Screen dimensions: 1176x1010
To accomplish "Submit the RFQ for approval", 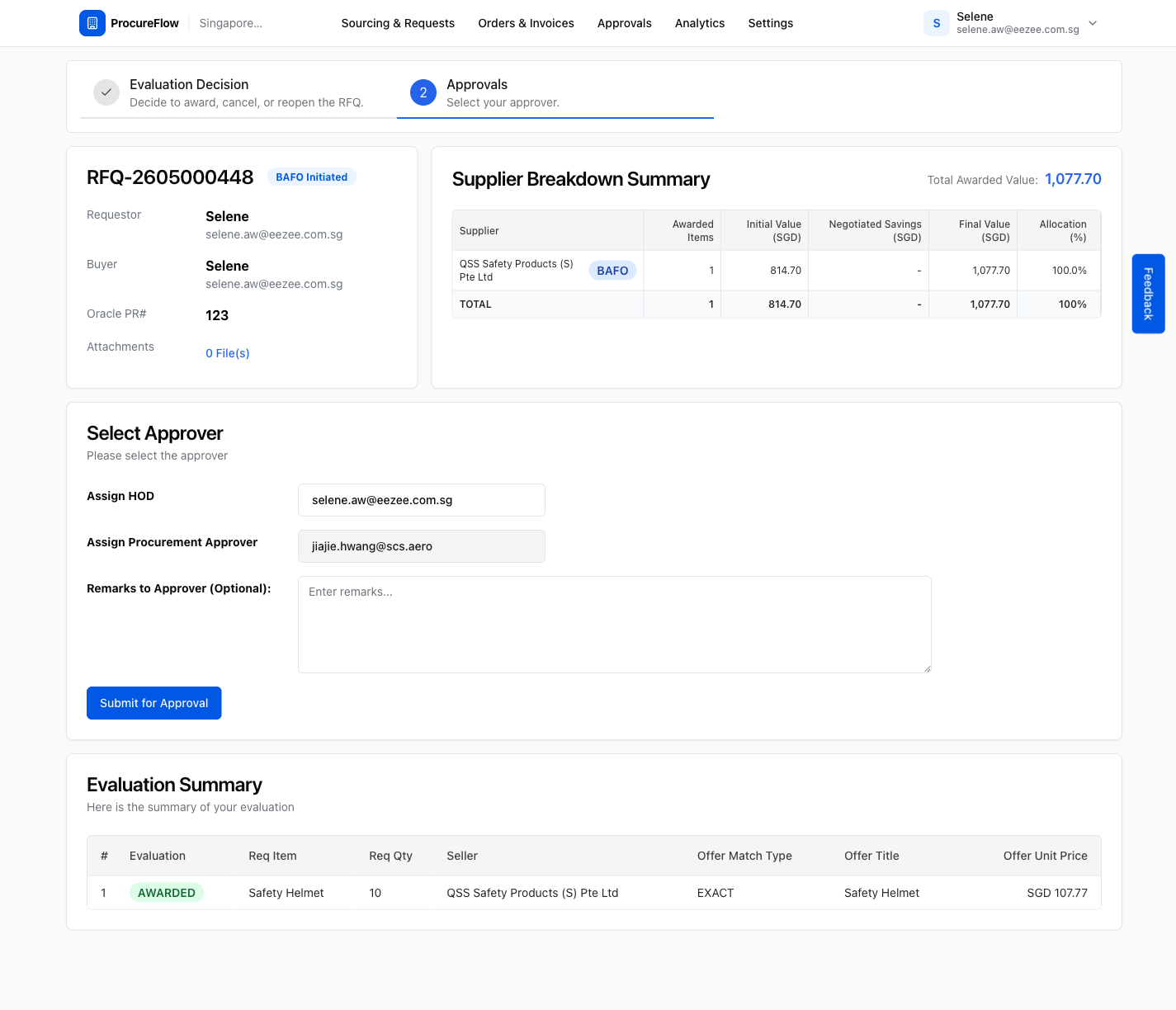I will coord(154,703).
